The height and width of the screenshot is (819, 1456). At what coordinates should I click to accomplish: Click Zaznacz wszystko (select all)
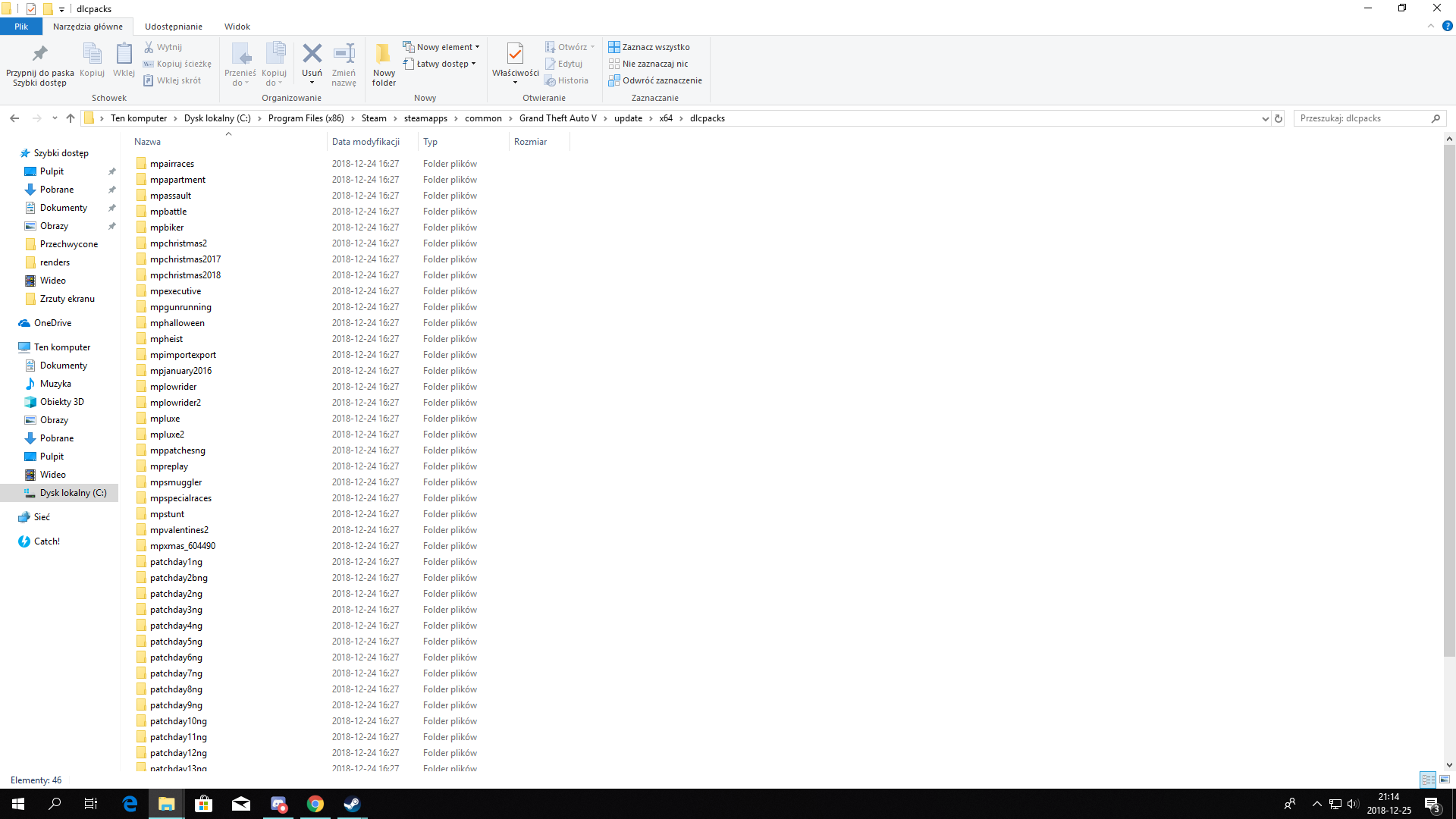click(649, 47)
